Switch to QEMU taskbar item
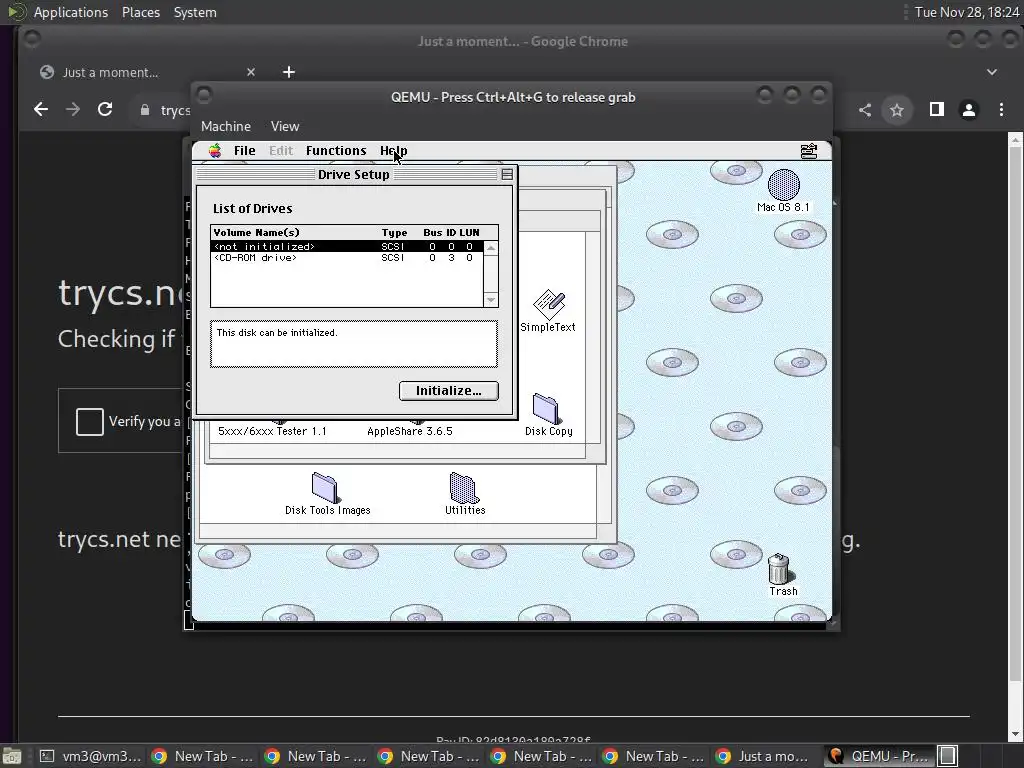Image resolution: width=1024 pixels, height=768 pixels. pyautogui.click(x=878, y=756)
